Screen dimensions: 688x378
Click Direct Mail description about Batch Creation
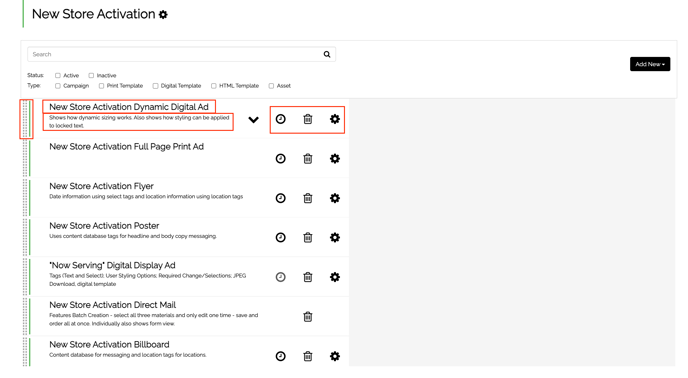(154, 320)
